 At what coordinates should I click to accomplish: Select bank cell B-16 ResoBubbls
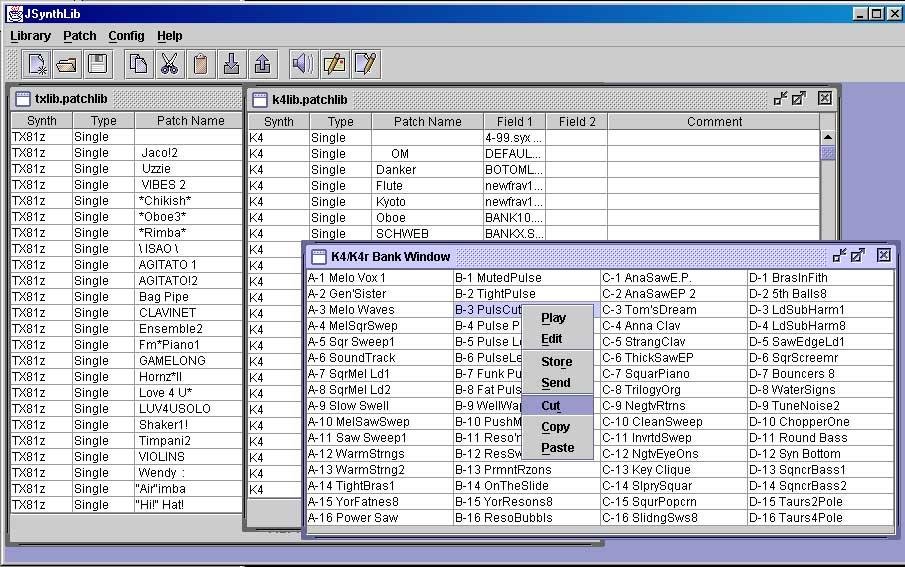(527, 518)
